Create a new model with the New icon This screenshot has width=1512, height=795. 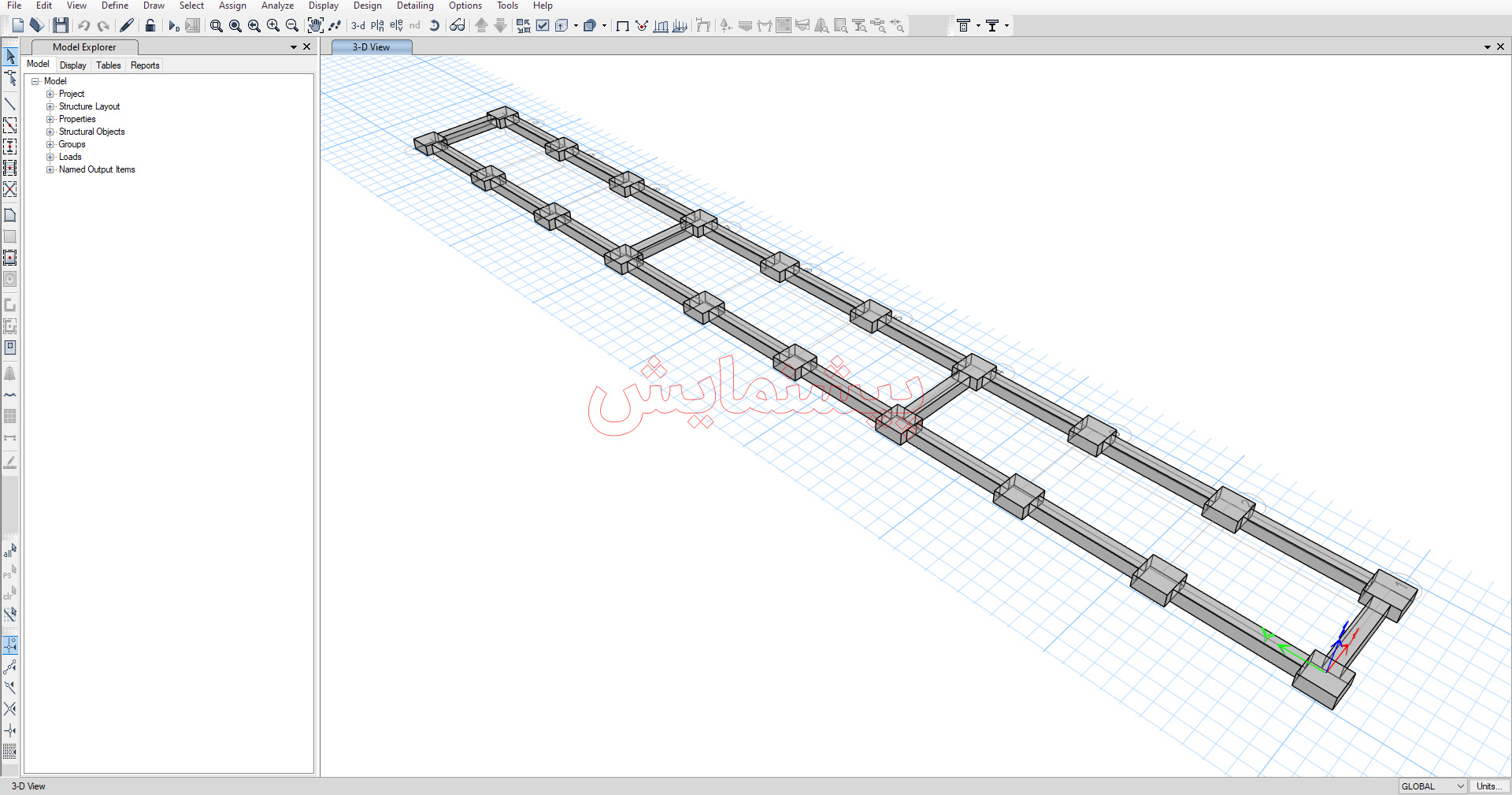coord(17,26)
